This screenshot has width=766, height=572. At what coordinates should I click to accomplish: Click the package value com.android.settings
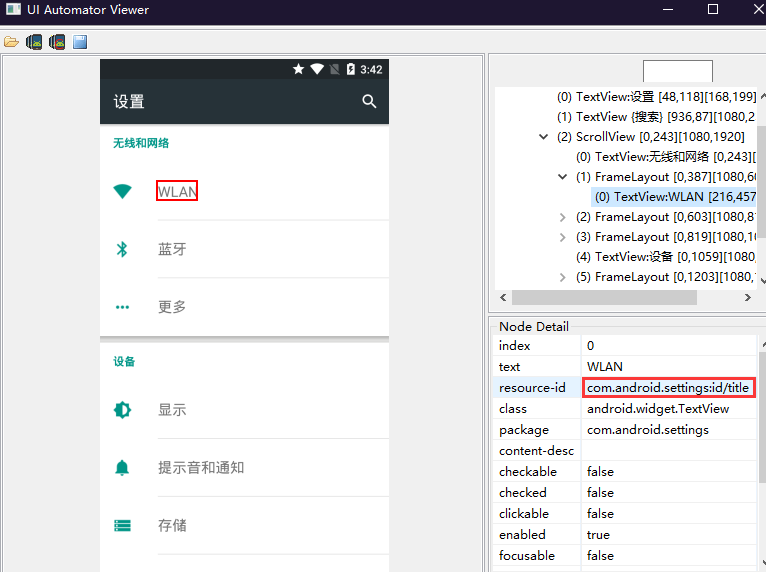648,430
